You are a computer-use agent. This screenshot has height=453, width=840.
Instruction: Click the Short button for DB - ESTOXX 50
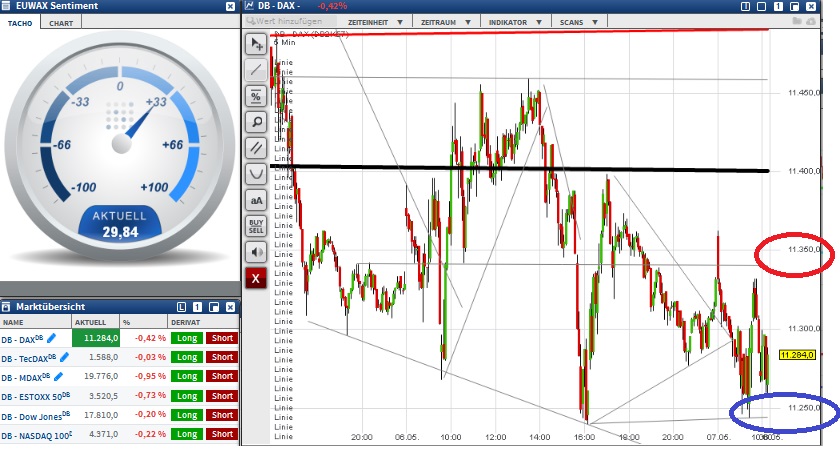[222, 396]
